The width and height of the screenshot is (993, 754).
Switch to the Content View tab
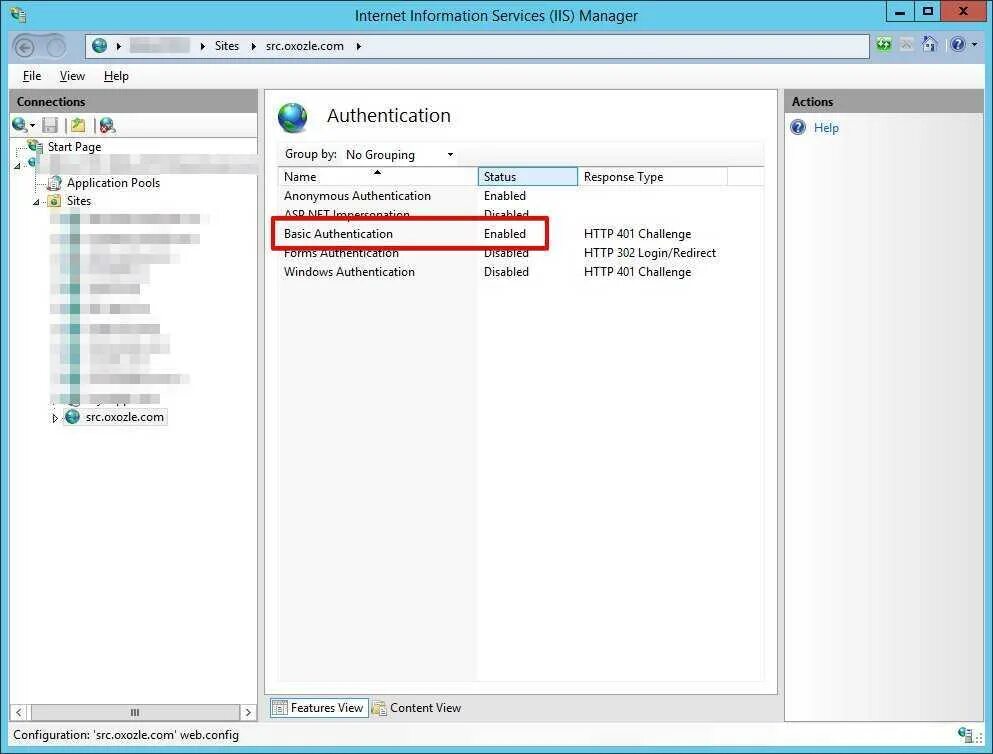pos(417,708)
